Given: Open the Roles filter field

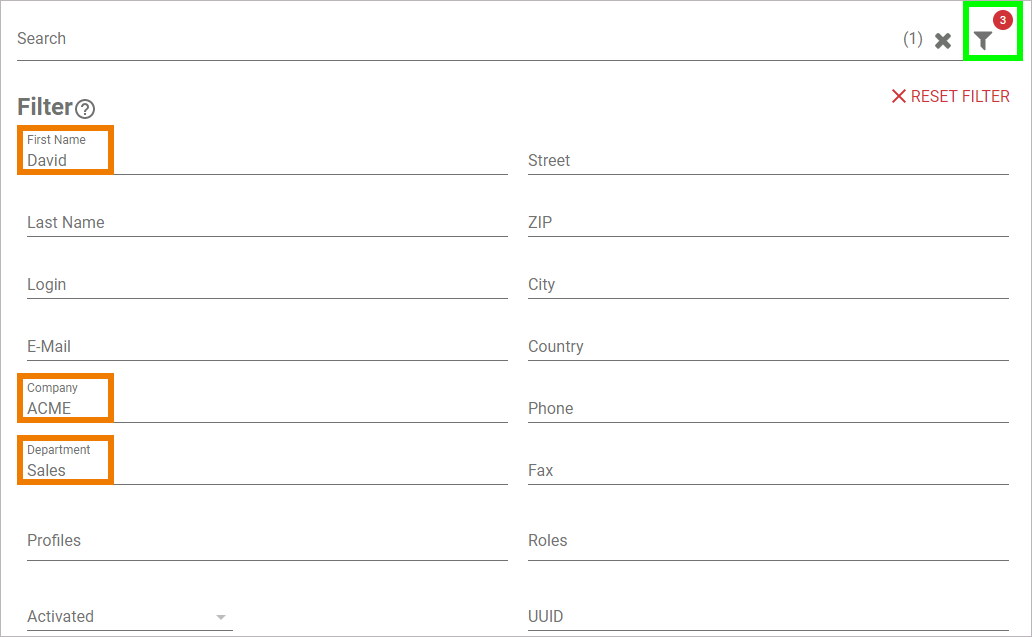Looking at the screenshot, I should click(767, 541).
